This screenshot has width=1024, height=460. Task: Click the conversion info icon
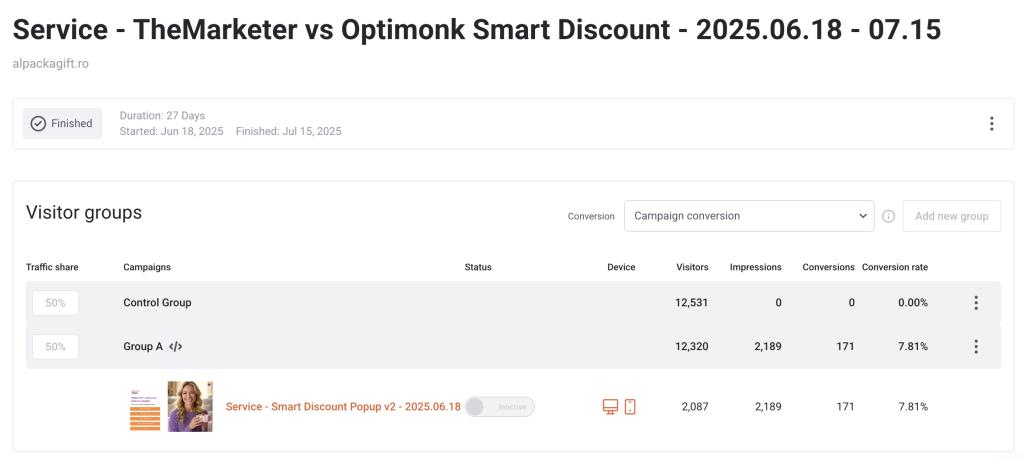888,216
